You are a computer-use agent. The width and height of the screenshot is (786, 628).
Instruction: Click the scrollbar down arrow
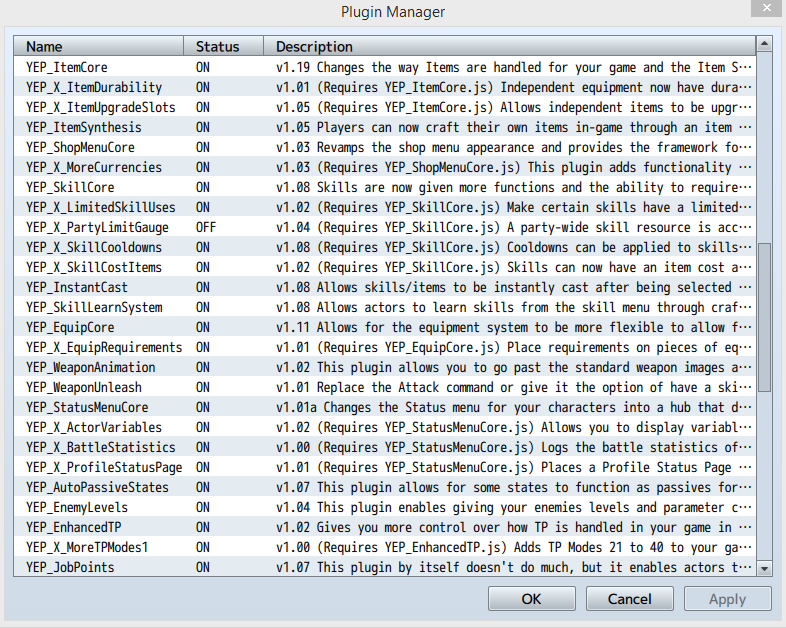764,568
